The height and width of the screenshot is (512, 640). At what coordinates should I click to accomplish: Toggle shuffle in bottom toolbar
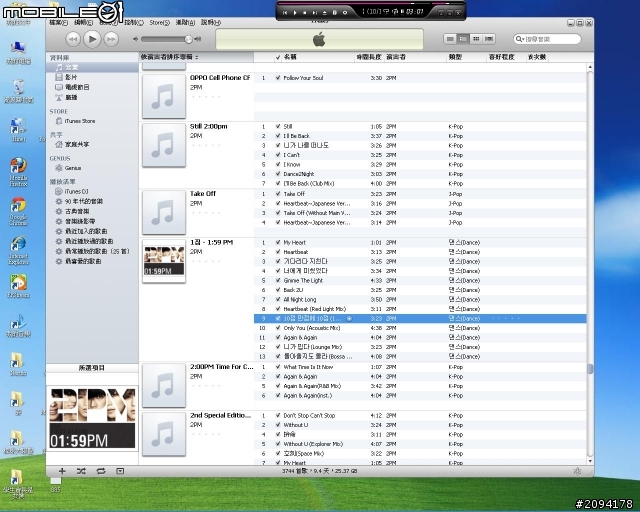pos(81,471)
